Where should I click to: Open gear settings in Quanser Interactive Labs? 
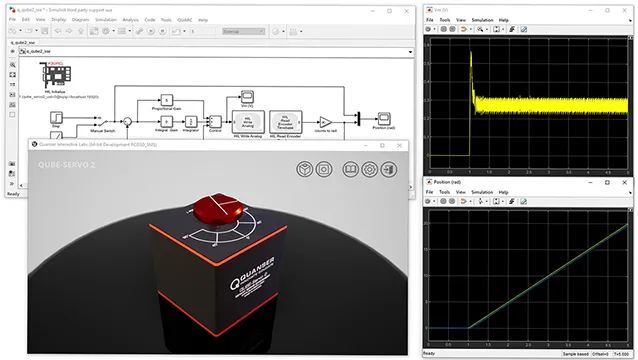point(370,169)
